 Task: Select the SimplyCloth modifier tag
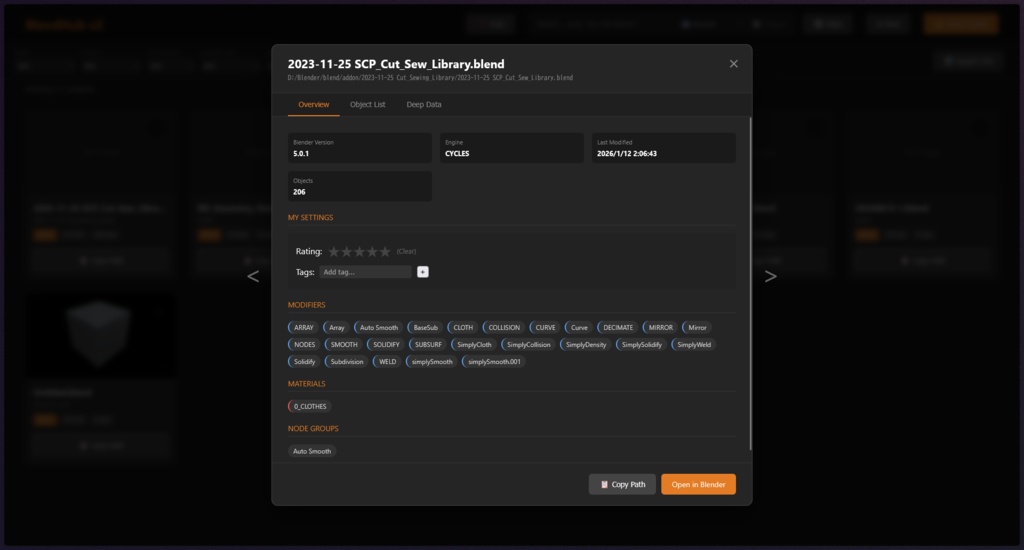point(474,344)
